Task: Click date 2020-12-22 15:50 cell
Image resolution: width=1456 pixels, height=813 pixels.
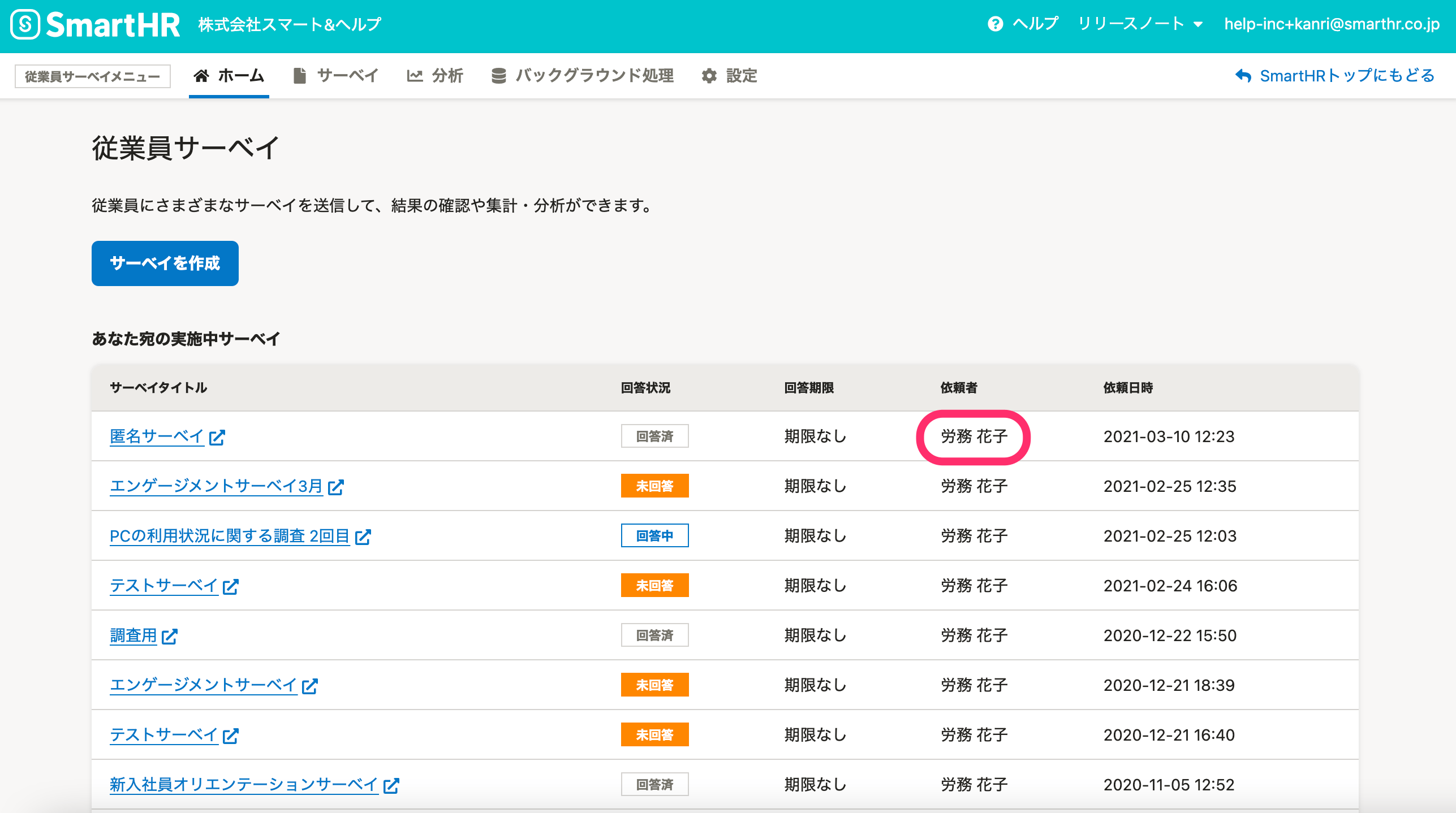Action: 1170,635
